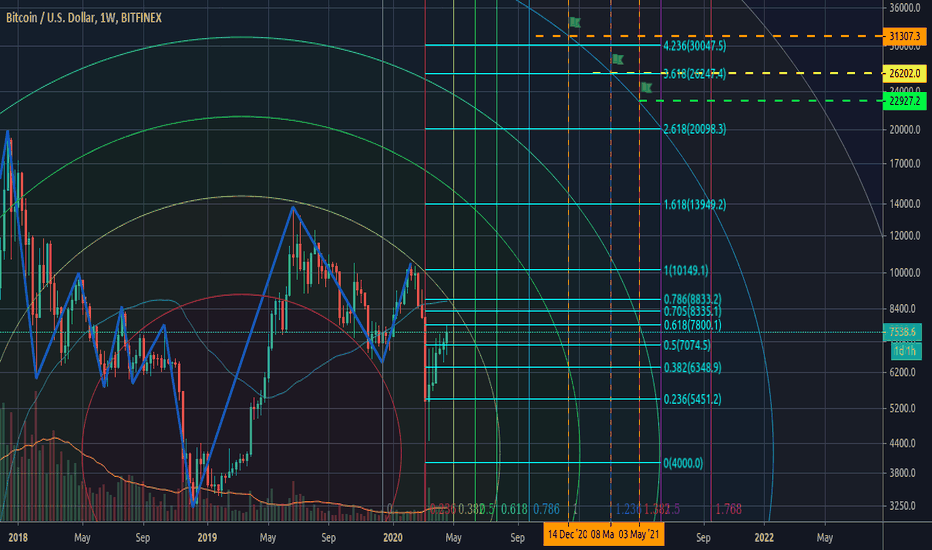The width and height of the screenshot is (932, 550).
Task: Click the 1d 1h countdown label
Action: [905, 351]
